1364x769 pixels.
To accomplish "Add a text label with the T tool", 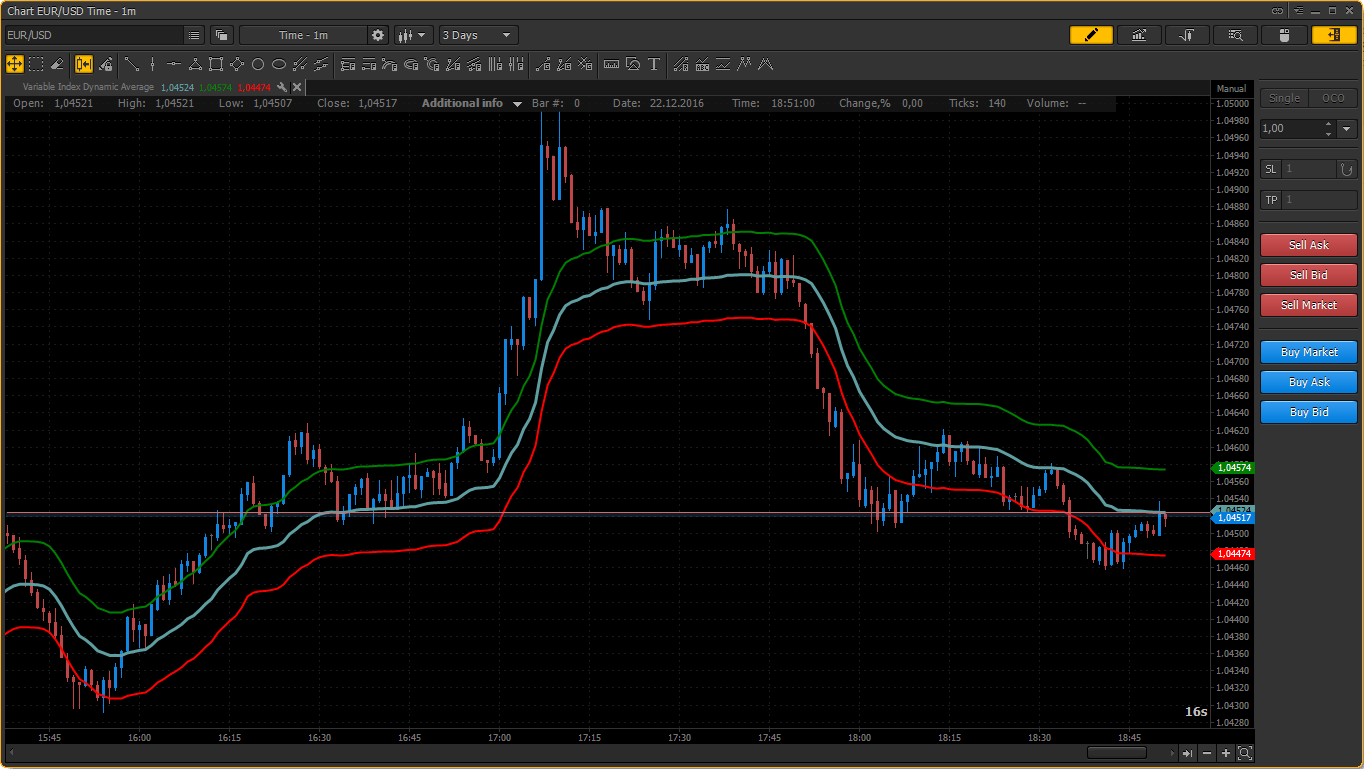I will pyautogui.click(x=654, y=64).
